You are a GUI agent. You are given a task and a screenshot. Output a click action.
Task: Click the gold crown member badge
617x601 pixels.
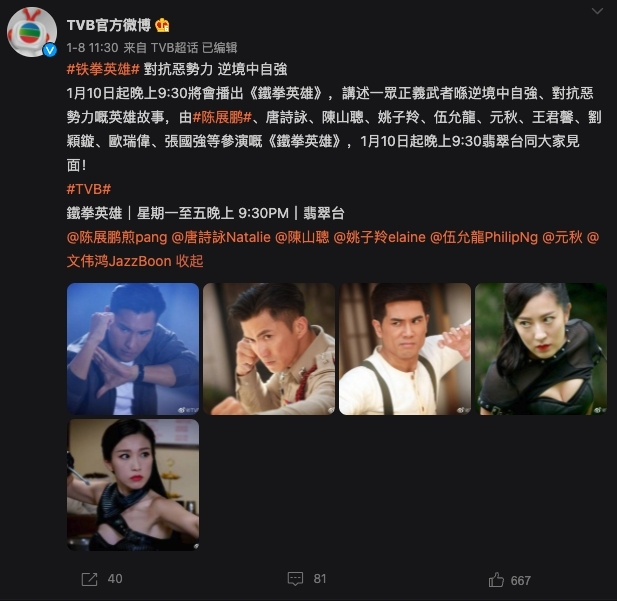[x=162, y=26]
